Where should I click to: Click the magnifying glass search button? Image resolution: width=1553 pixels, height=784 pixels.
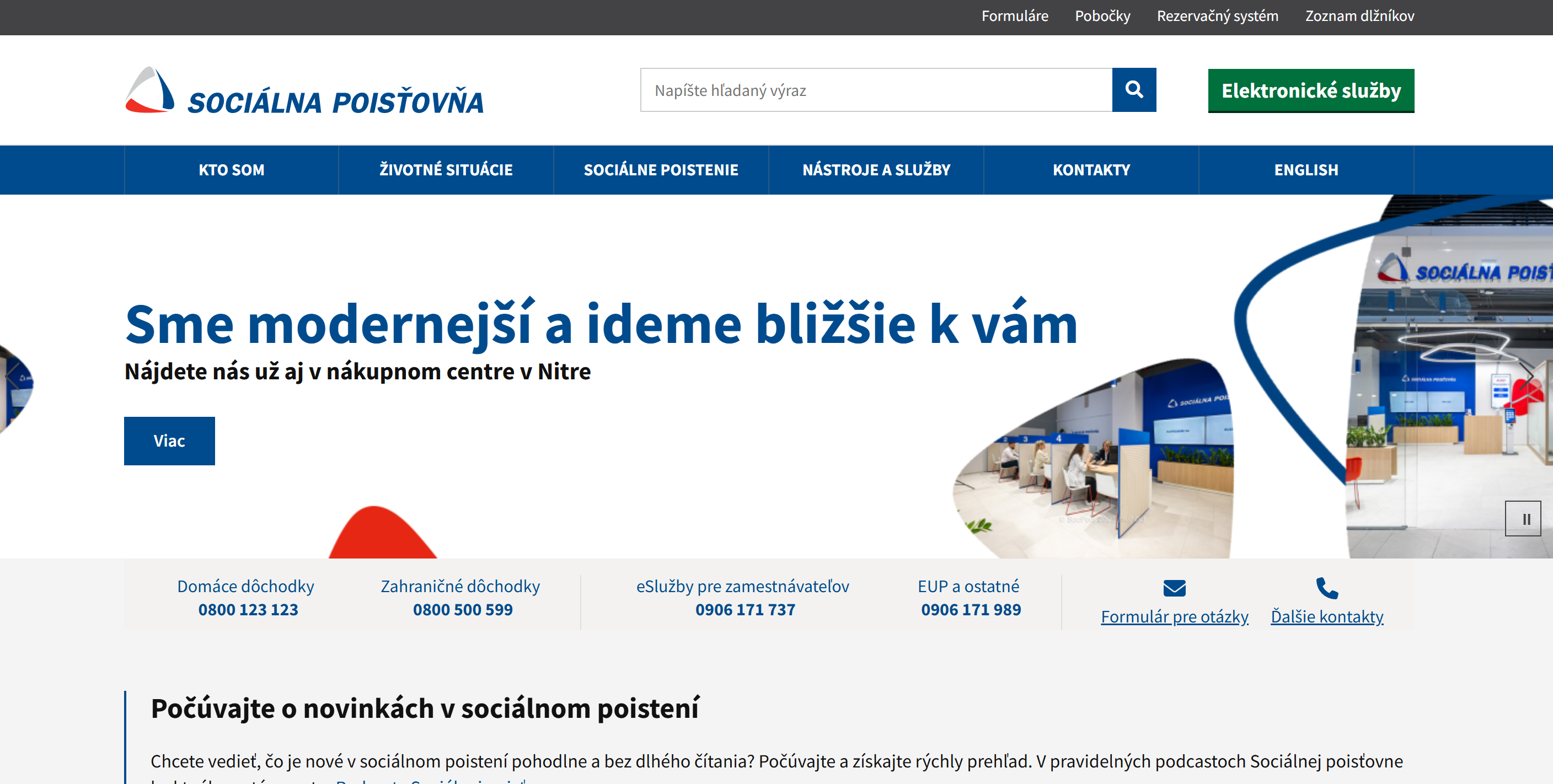[x=1133, y=90]
